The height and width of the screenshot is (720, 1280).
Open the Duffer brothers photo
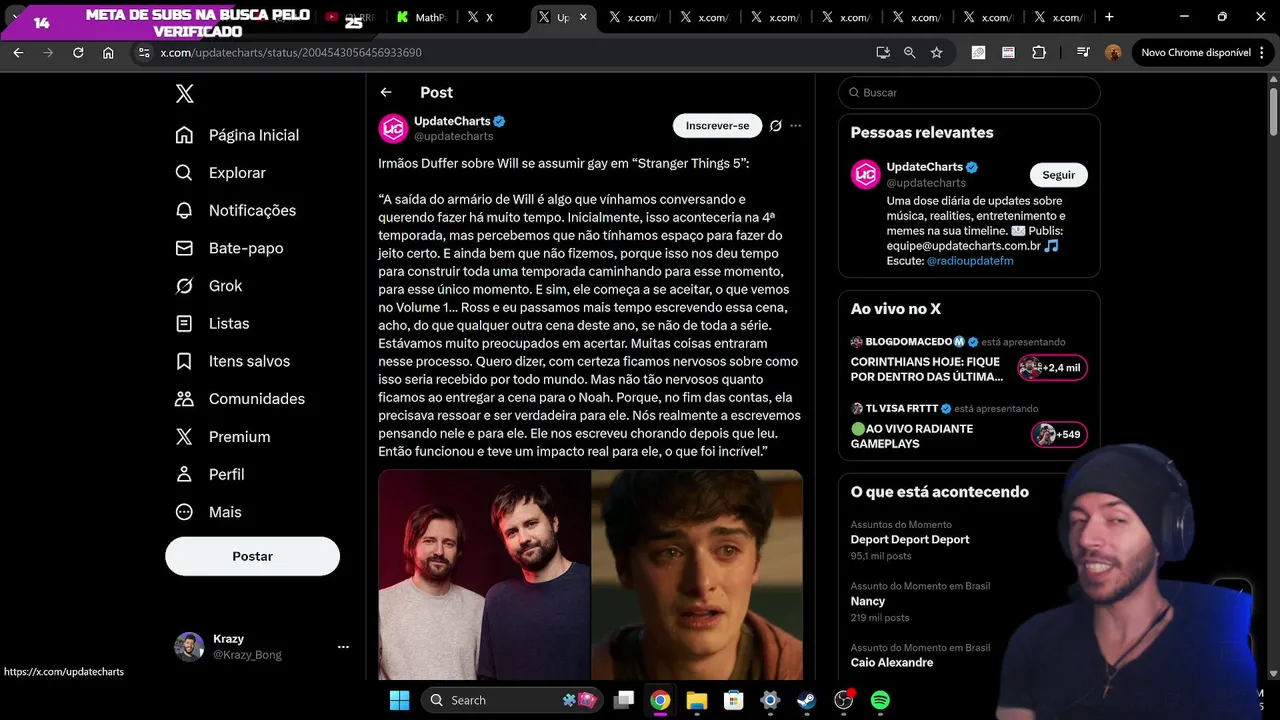tap(484, 575)
